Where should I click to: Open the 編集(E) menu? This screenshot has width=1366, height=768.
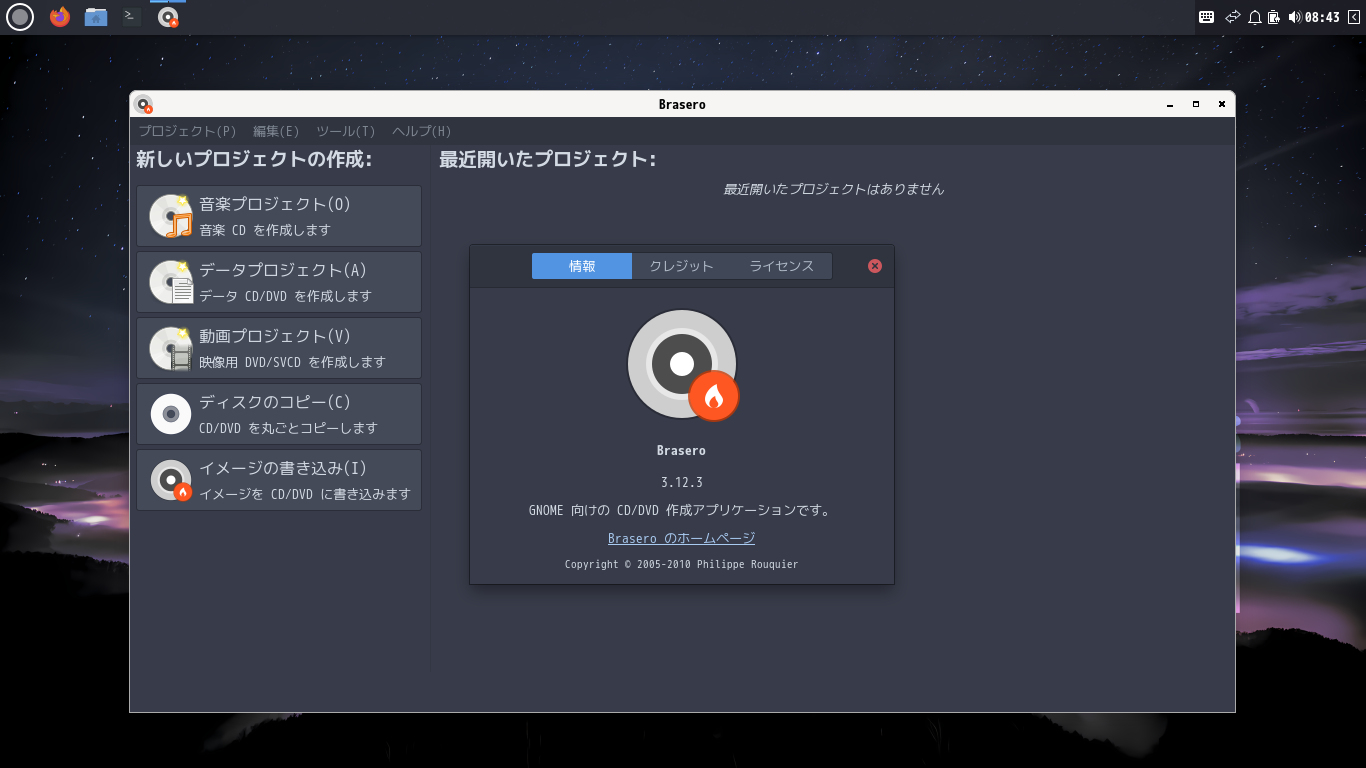276,131
